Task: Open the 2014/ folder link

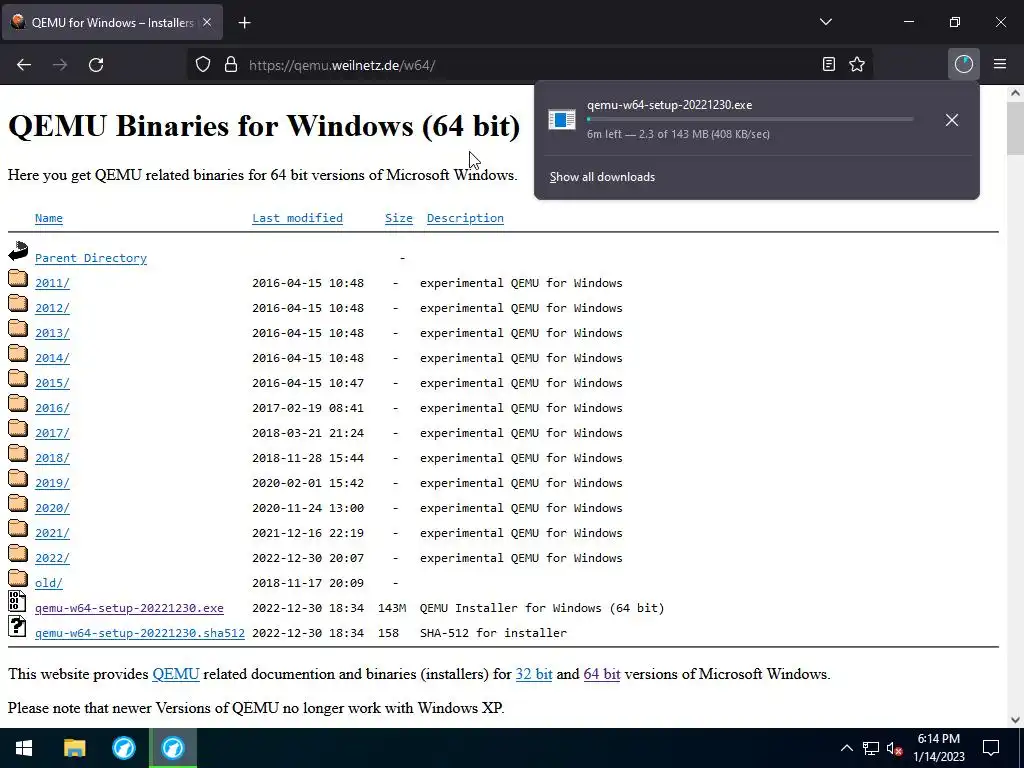Action: click(52, 358)
